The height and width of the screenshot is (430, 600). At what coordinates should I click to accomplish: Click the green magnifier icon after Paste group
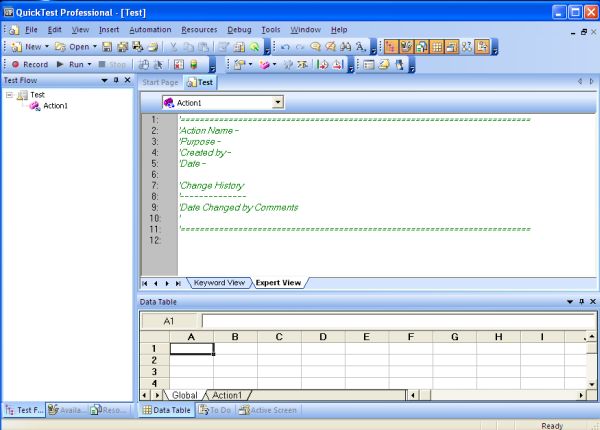click(x=254, y=47)
